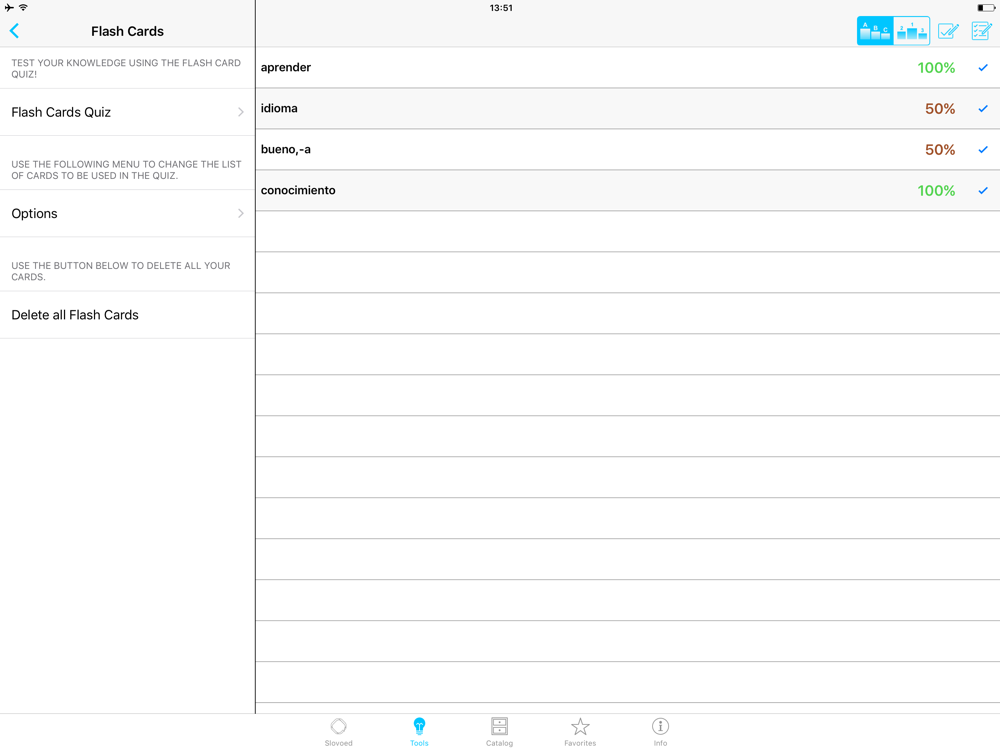Tap the single checkmark edit icon
Image resolution: width=1000 pixels, height=750 pixels.
point(948,31)
